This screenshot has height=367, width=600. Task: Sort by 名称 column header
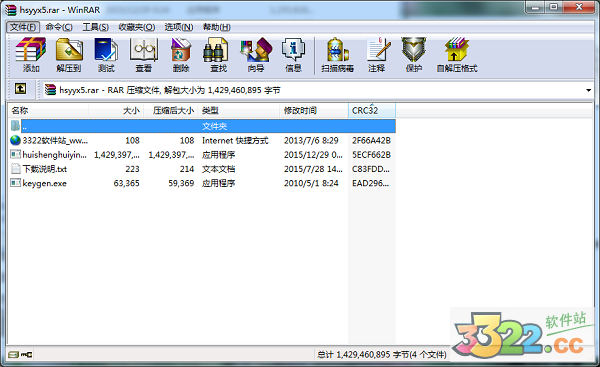coord(48,111)
